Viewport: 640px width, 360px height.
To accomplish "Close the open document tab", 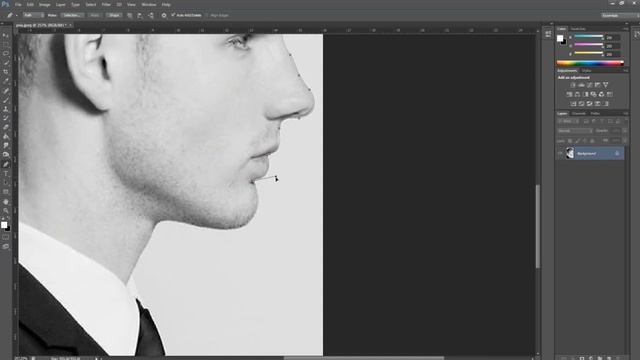I will [x=70, y=25].
